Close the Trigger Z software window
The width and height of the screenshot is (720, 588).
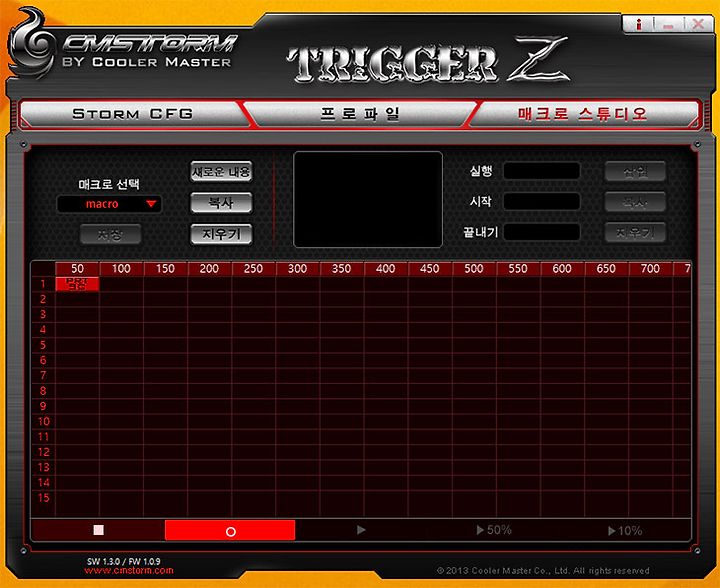(x=698, y=24)
